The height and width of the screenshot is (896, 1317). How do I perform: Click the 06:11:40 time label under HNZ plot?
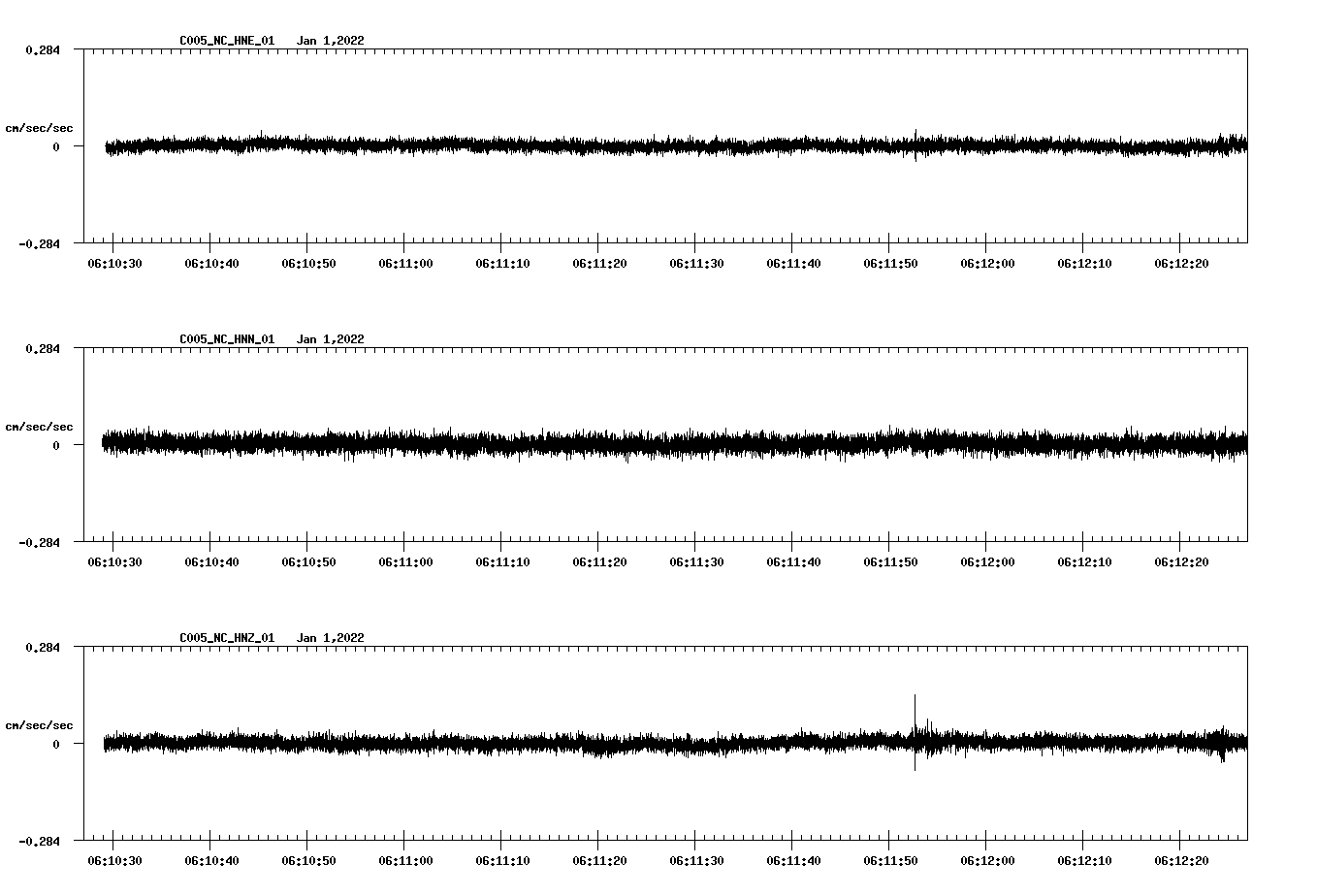793,861
